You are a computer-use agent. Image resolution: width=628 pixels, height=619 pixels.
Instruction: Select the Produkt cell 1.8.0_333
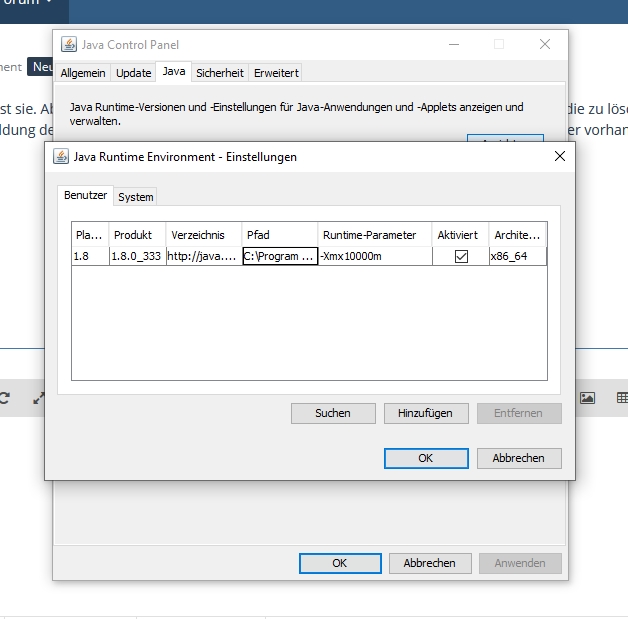click(x=137, y=256)
